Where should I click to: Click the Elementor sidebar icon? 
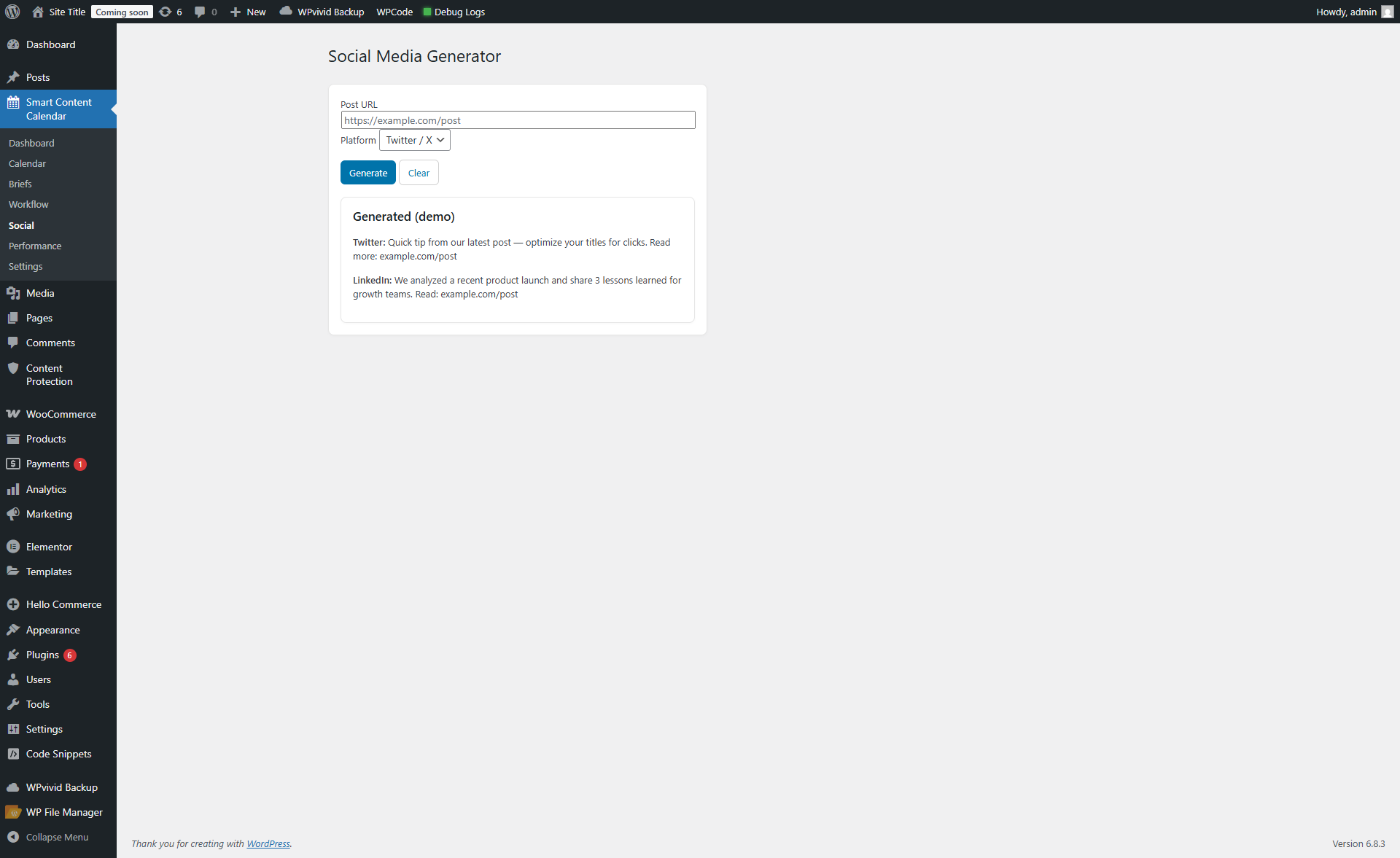(13, 547)
